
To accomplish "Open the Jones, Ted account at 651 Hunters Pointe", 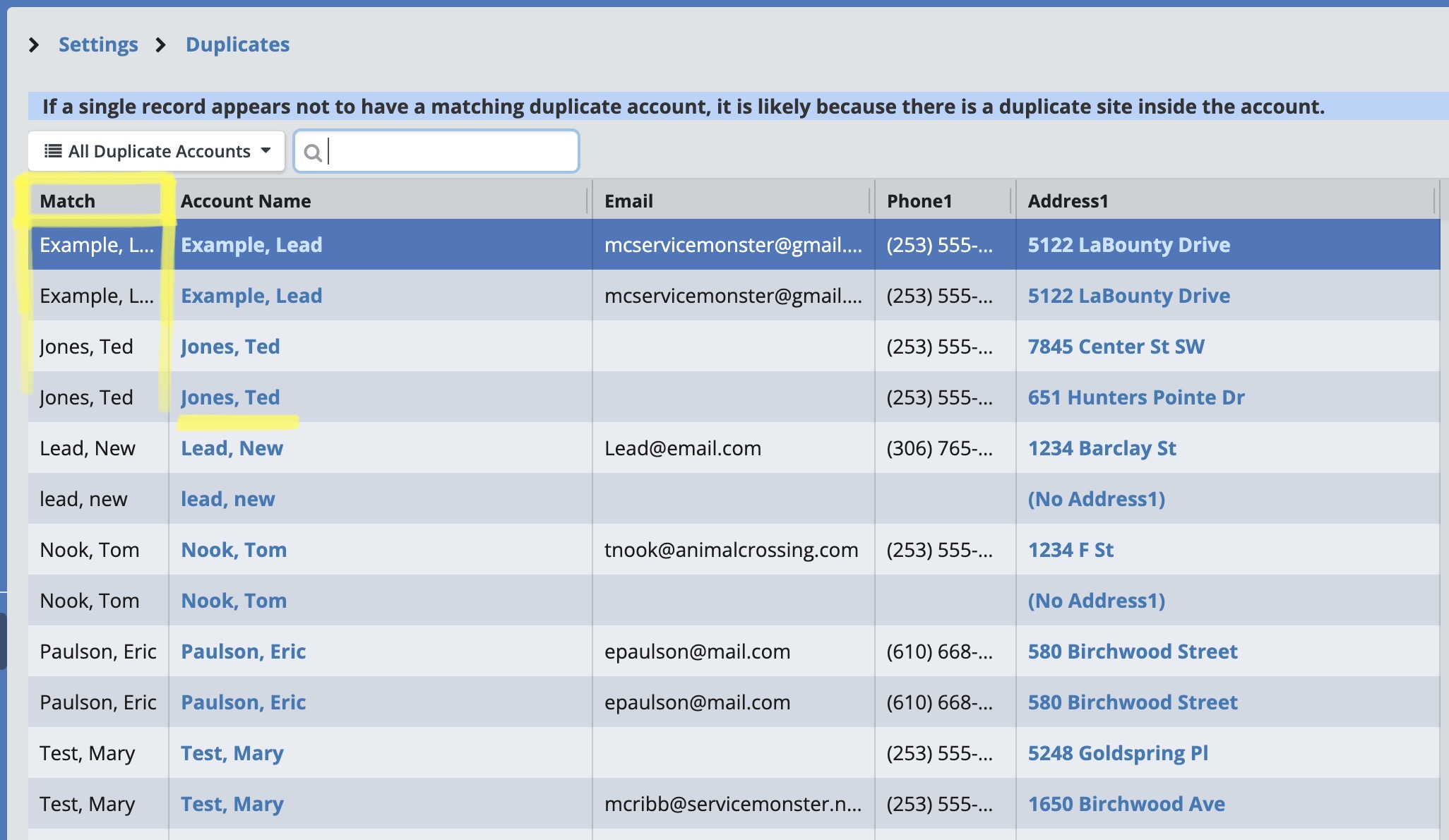I will tap(230, 397).
